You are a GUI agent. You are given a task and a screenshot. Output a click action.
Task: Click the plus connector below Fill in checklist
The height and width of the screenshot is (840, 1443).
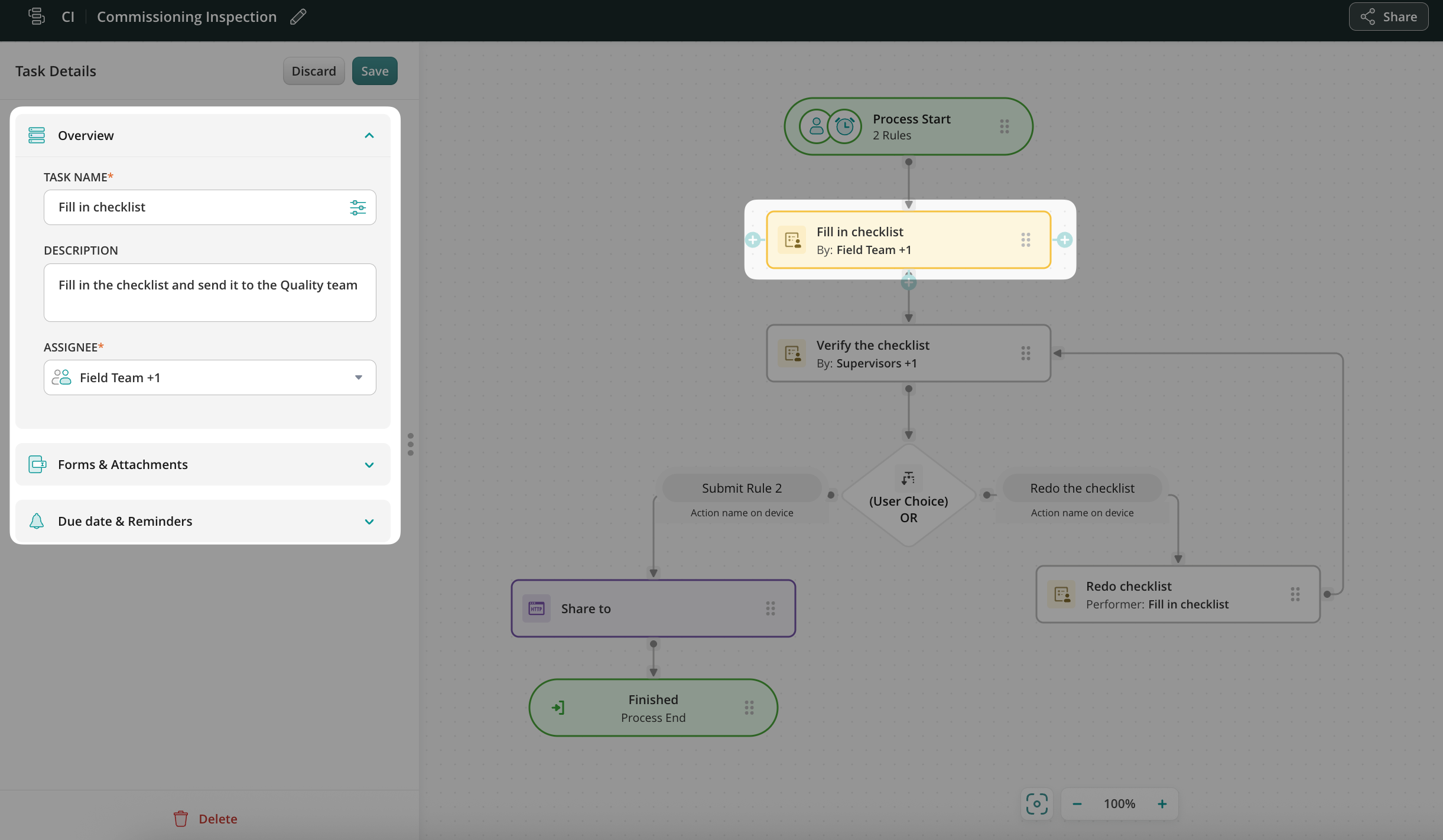pyautogui.click(x=908, y=282)
